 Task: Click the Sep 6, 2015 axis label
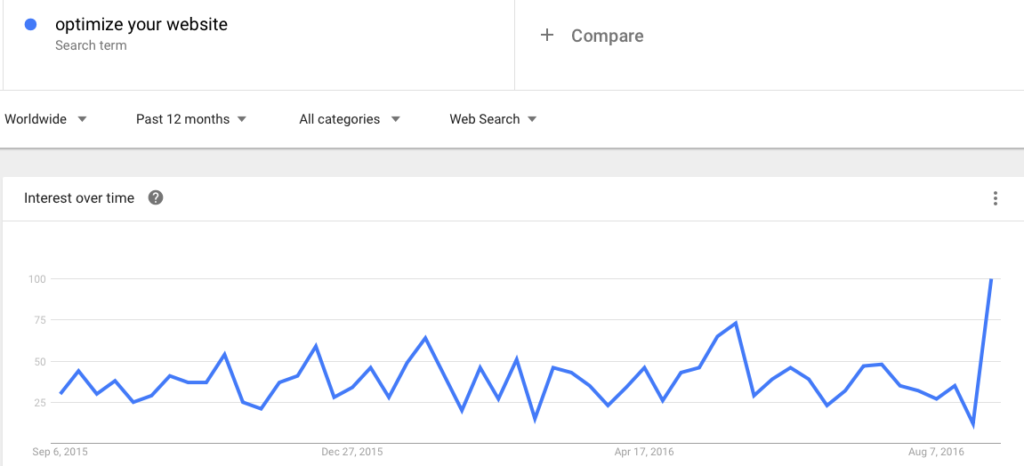[x=60, y=452]
